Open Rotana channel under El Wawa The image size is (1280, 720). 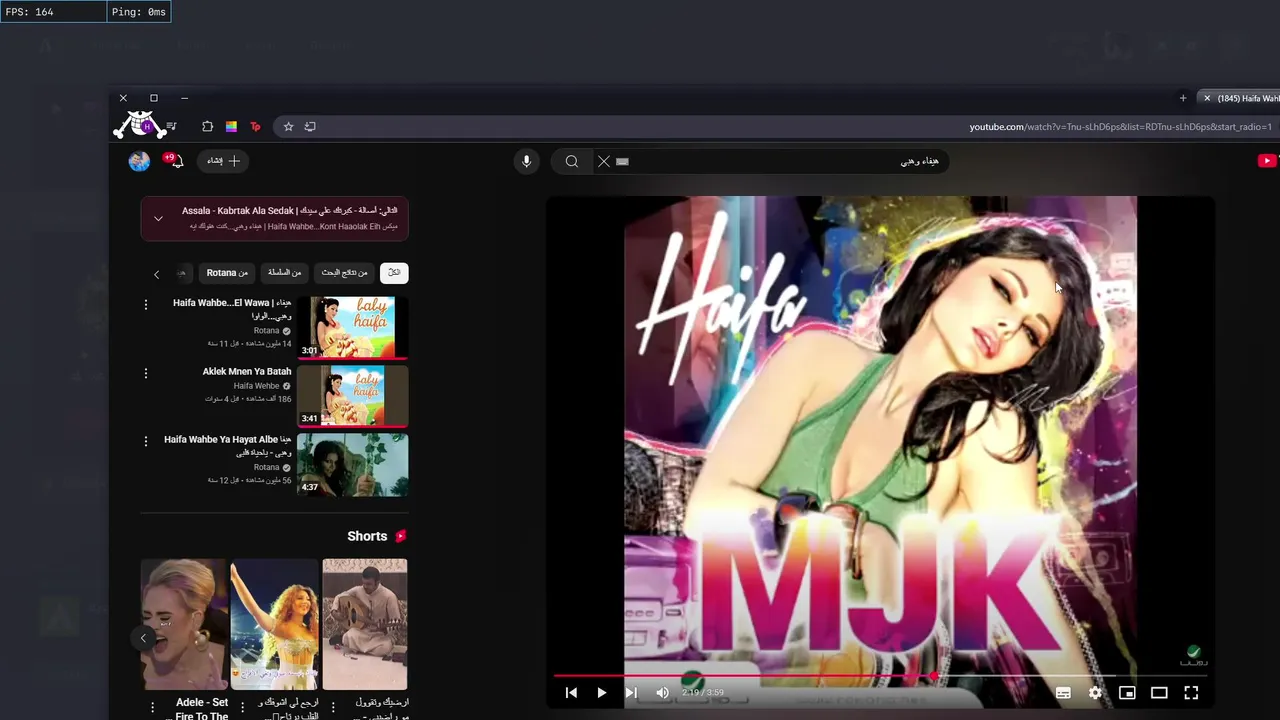click(x=266, y=331)
